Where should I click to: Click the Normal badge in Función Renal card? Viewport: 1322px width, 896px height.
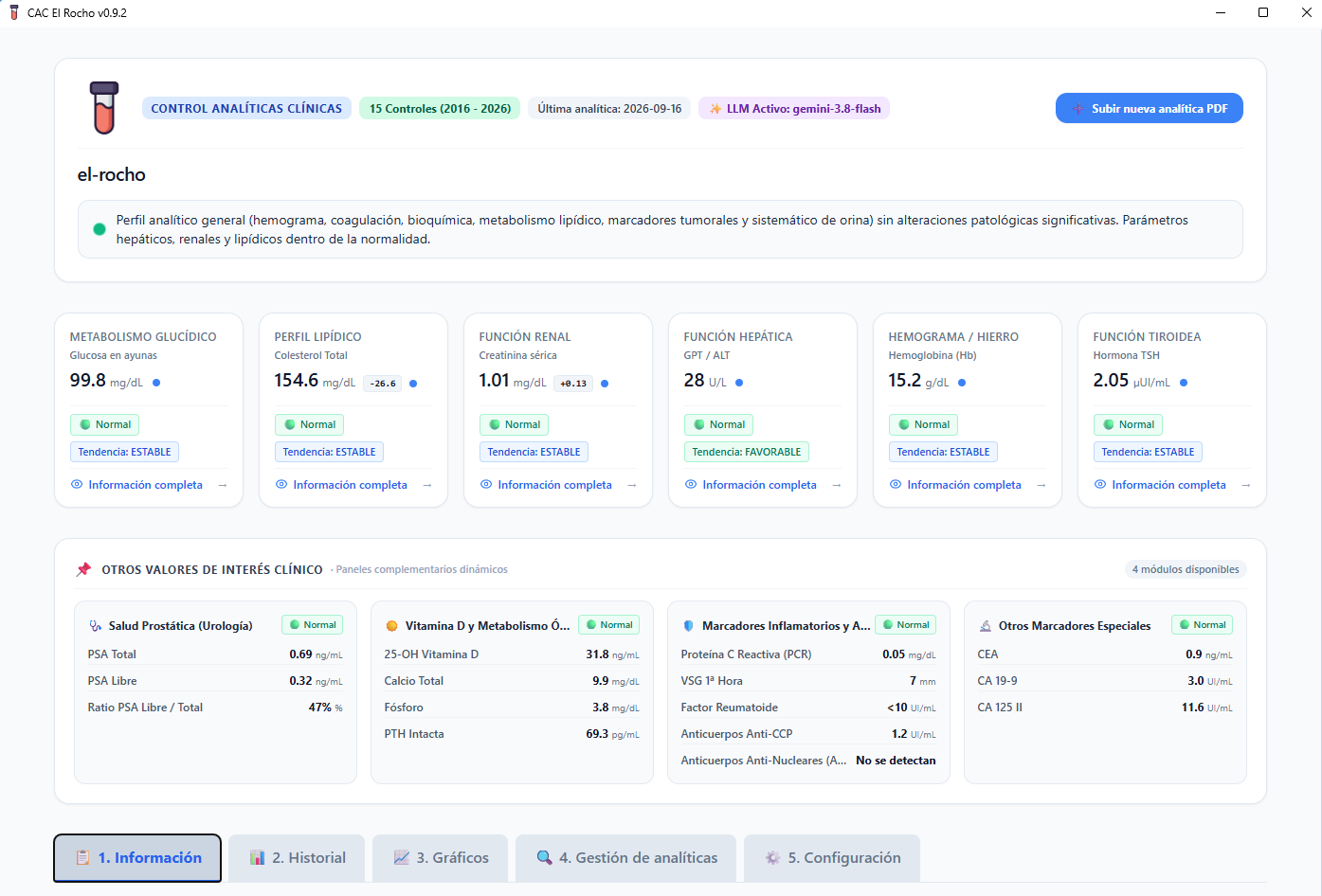pos(514,424)
